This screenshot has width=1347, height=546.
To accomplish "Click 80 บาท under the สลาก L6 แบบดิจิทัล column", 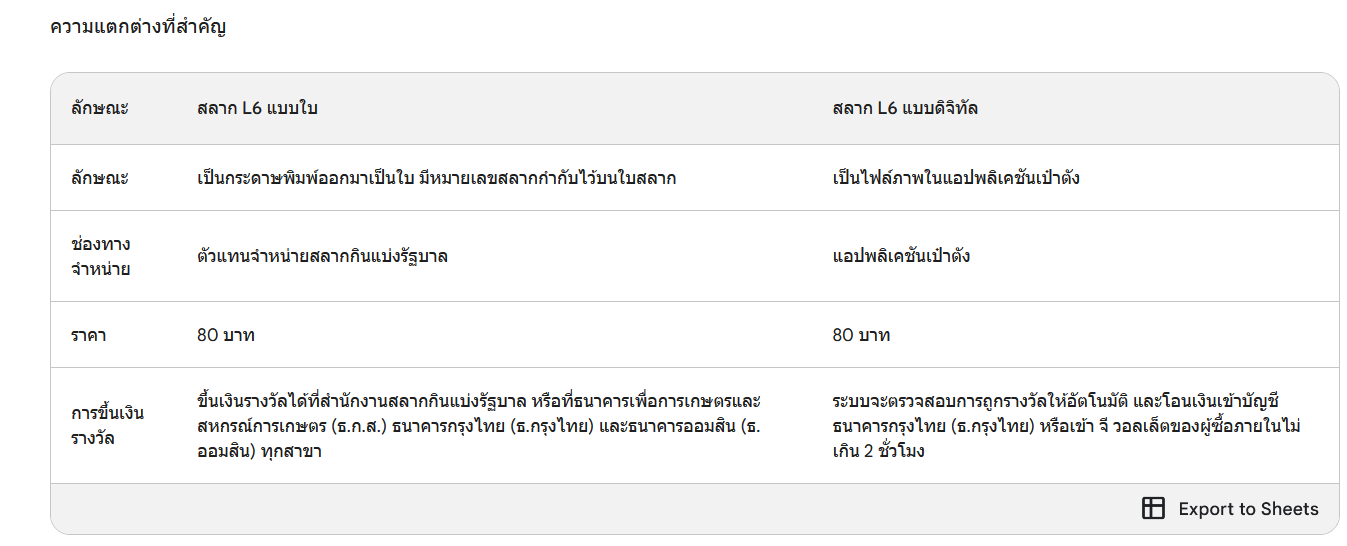I will click(861, 335).
